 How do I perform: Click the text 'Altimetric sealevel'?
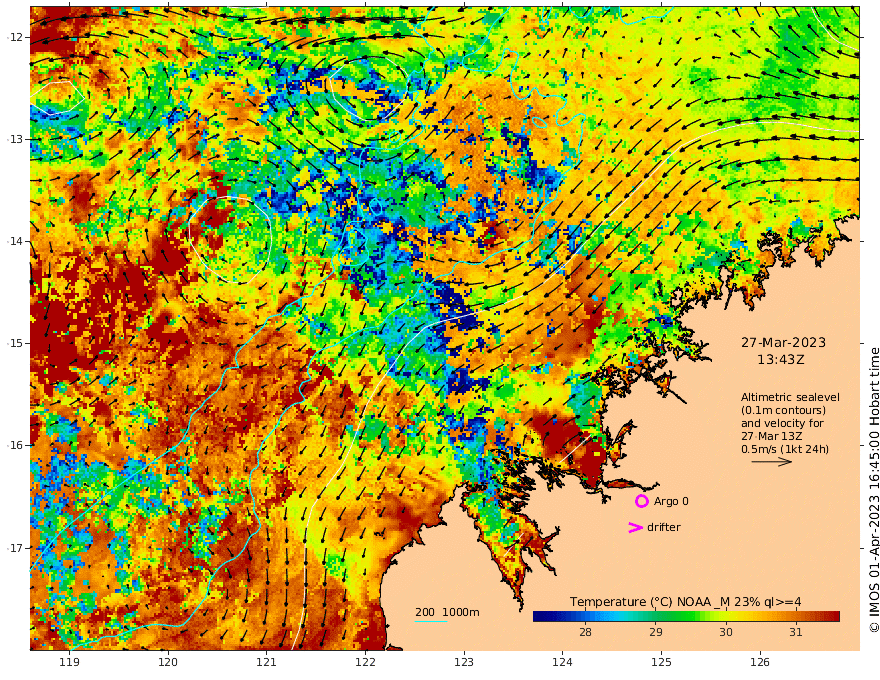tap(790, 397)
